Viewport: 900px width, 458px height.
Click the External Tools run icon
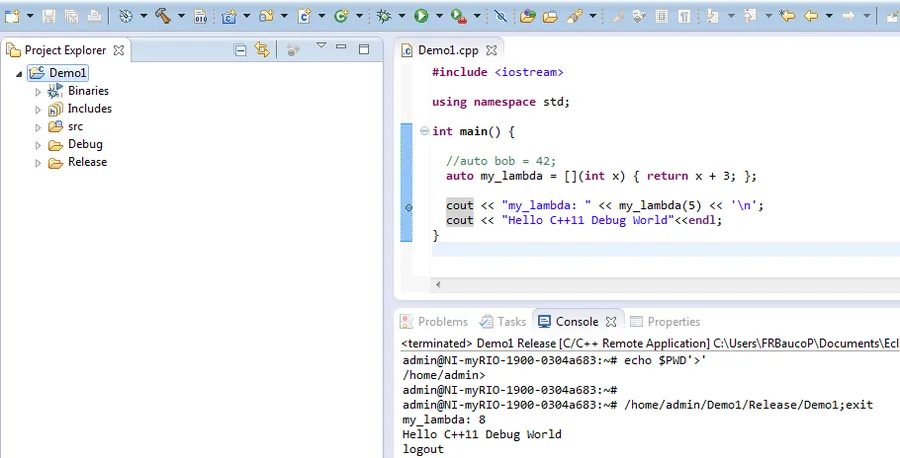[459, 16]
